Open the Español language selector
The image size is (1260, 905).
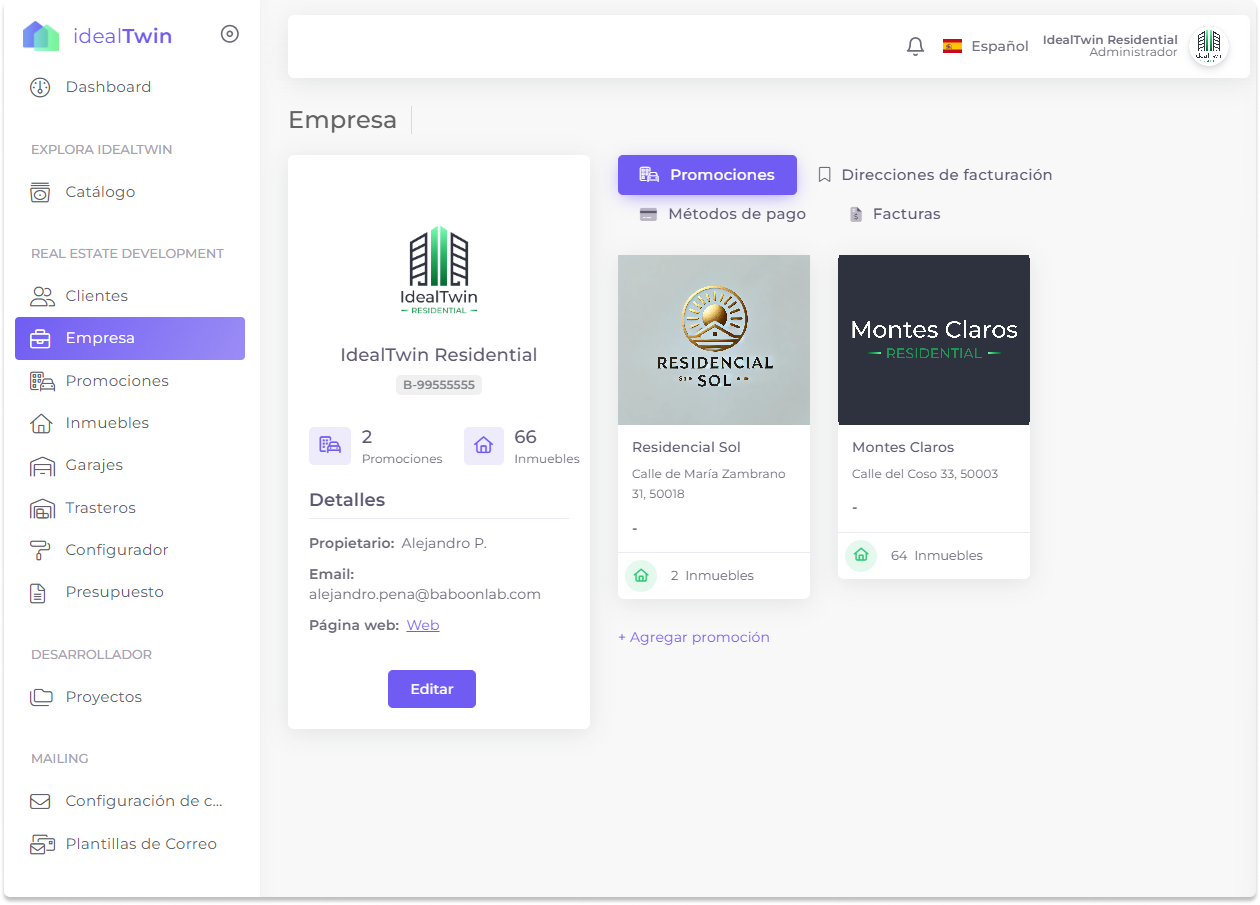[985, 46]
